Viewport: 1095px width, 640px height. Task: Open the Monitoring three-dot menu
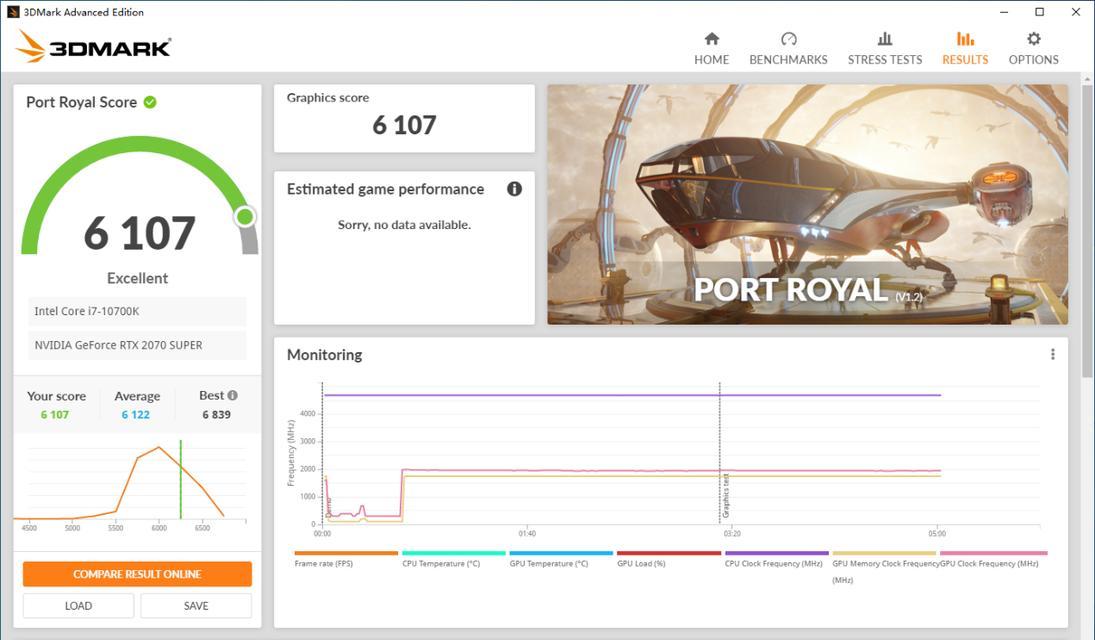[x=1052, y=354]
